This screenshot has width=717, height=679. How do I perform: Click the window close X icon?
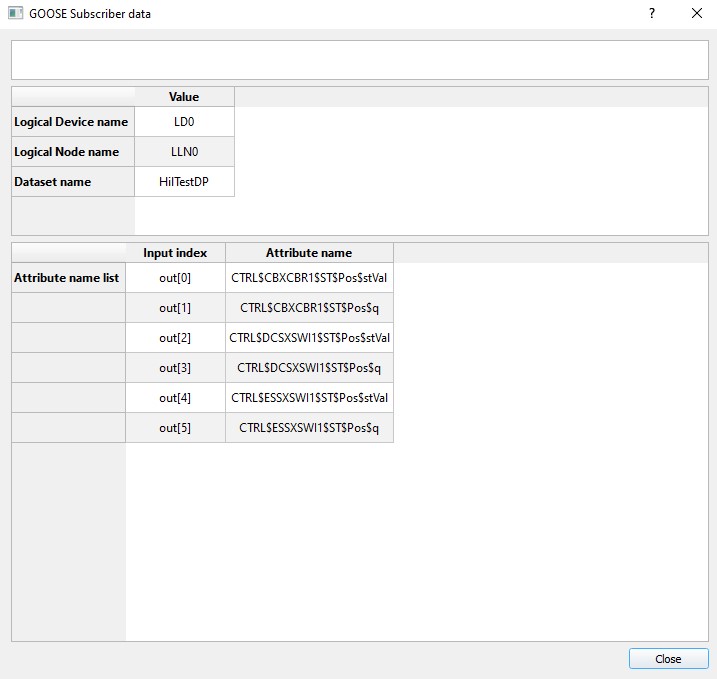tap(696, 14)
